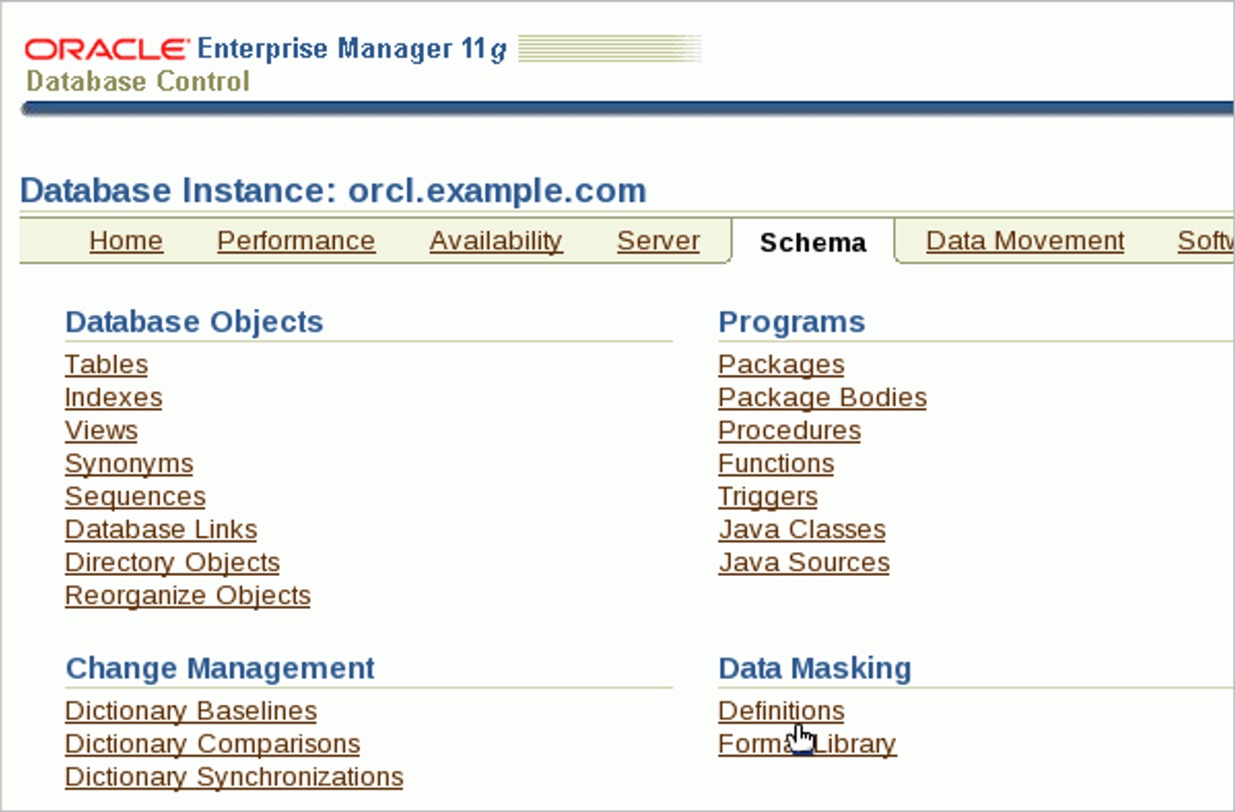Click the Change Management section heading
This screenshot has width=1236, height=812.
220,668
